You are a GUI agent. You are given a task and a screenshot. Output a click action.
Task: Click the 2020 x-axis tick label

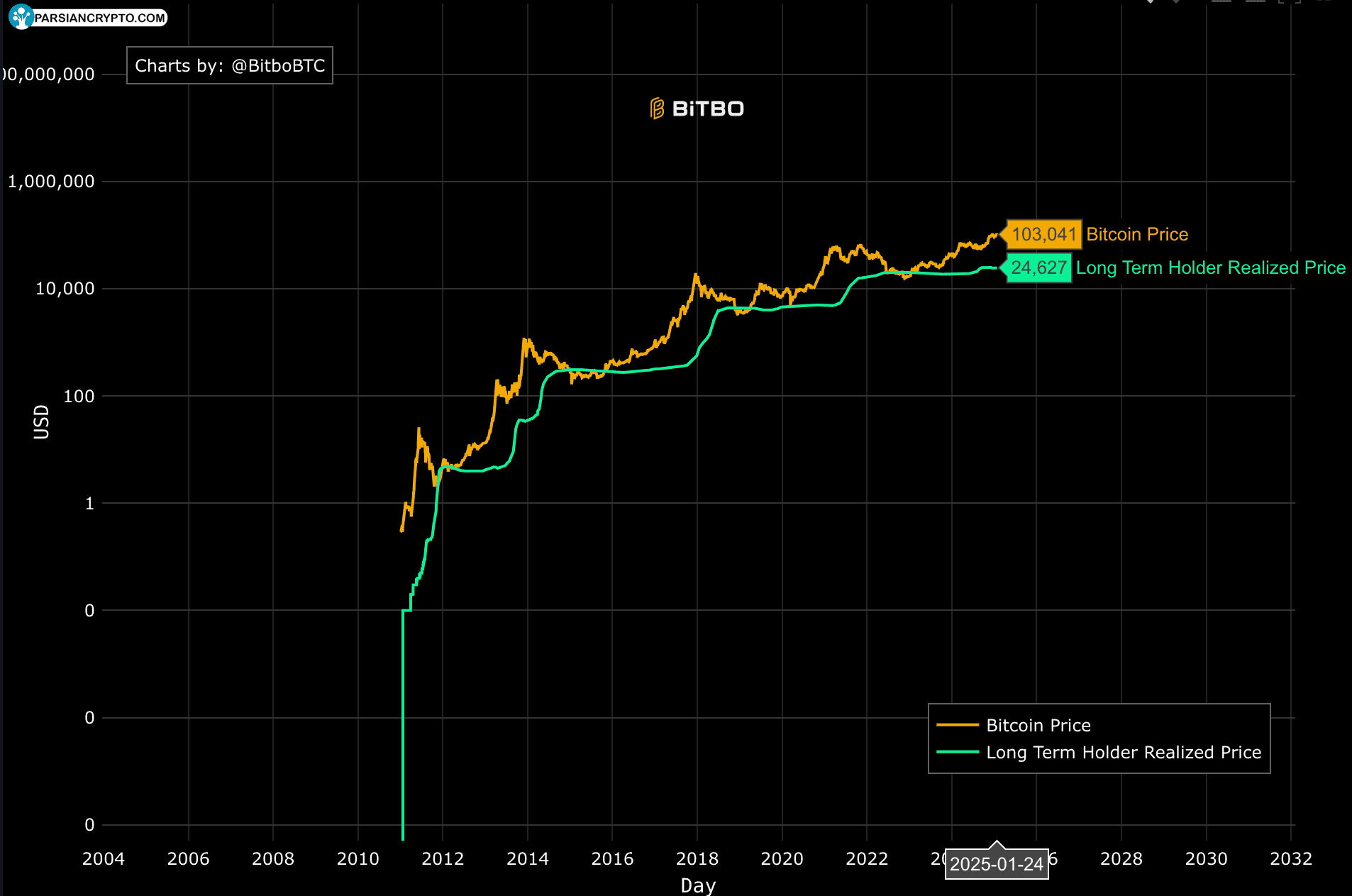[782, 858]
